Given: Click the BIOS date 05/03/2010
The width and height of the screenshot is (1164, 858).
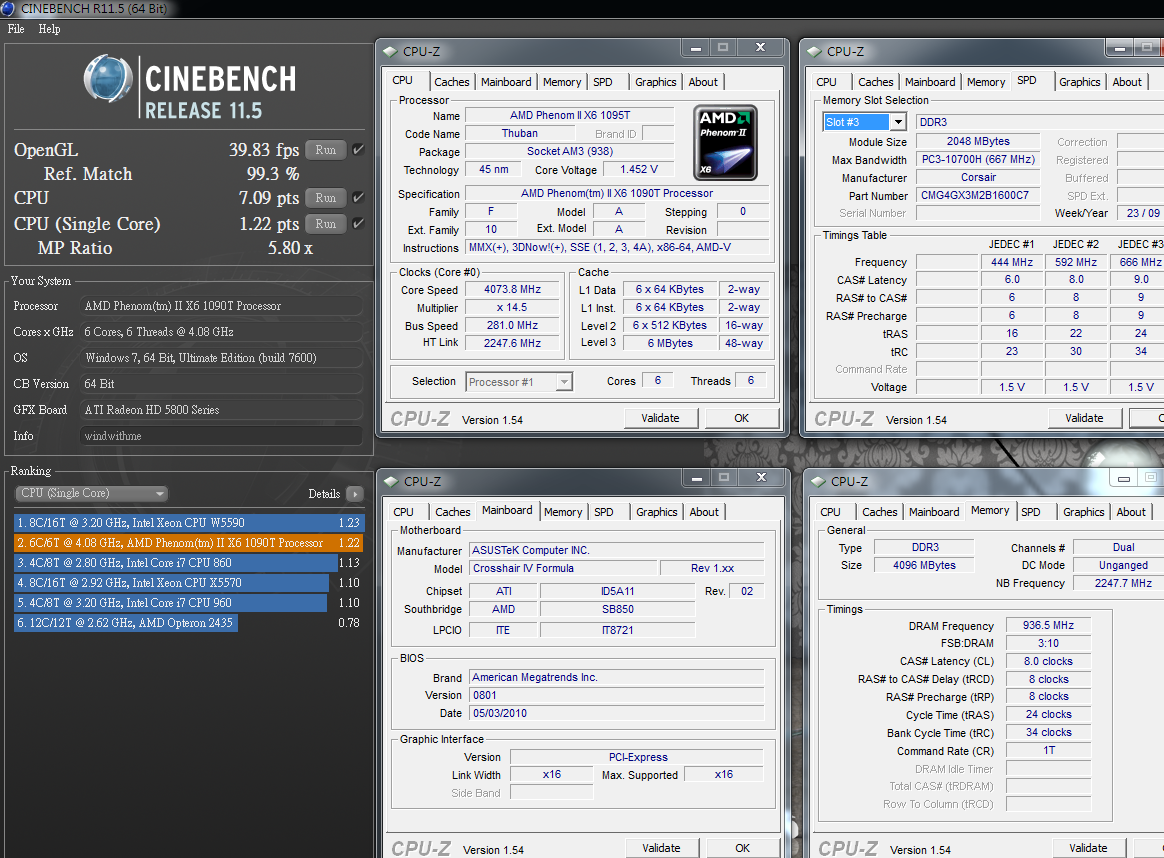Looking at the screenshot, I should coord(616,713).
